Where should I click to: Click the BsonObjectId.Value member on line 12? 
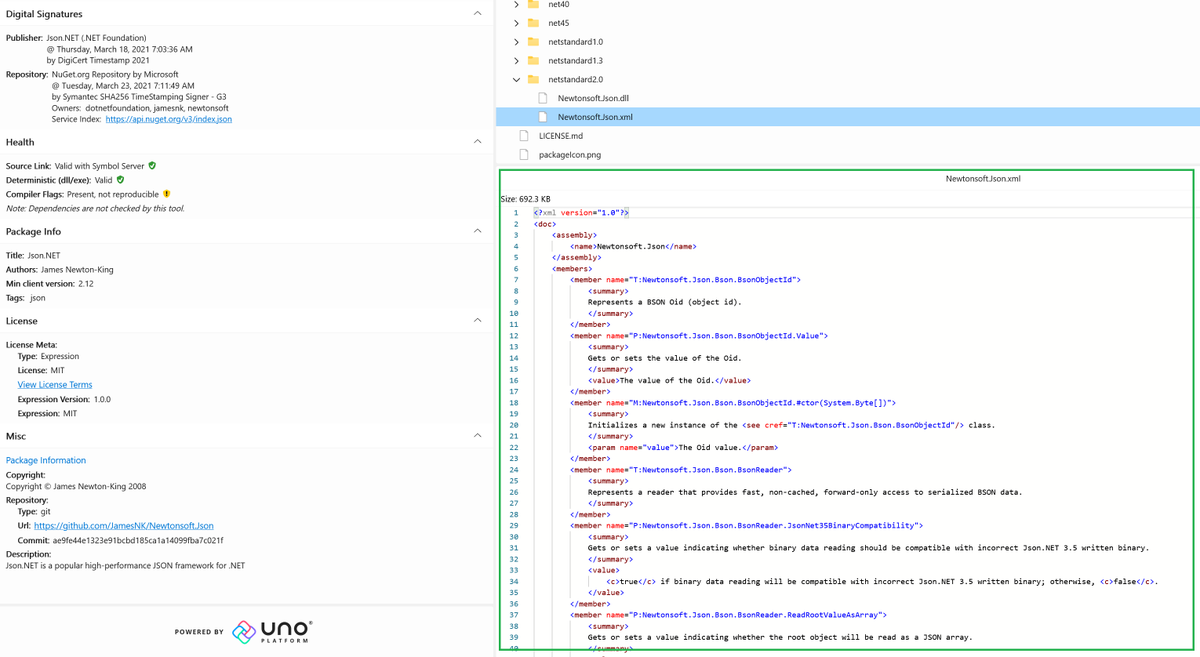click(699, 336)
